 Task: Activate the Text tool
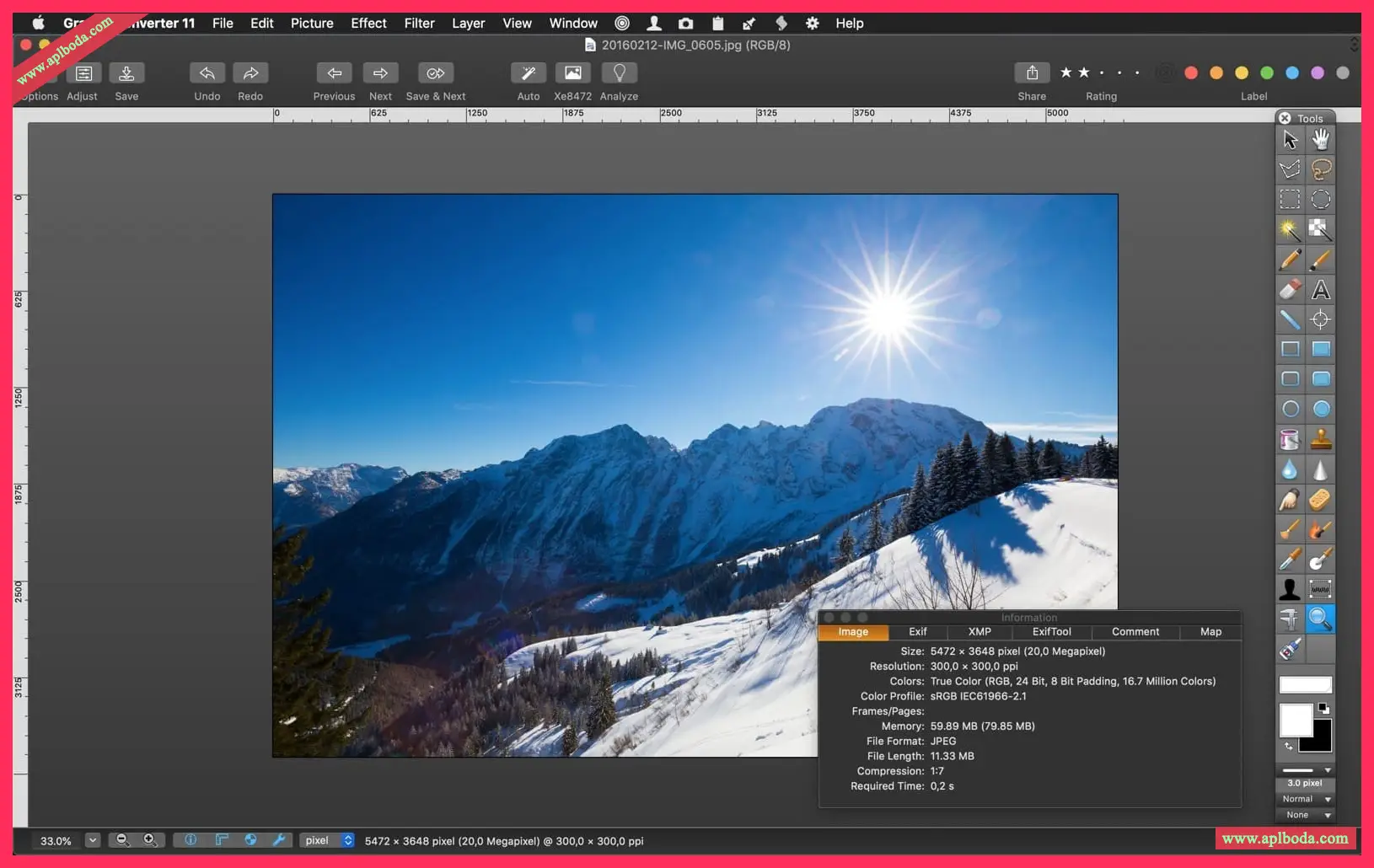pos(1321,290)
